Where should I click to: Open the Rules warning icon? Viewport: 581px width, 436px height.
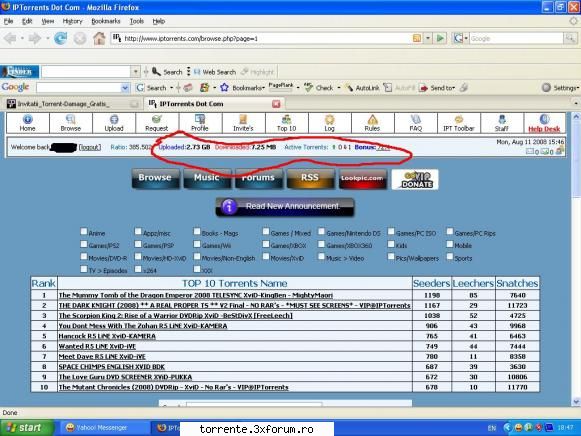coord(372,119)
